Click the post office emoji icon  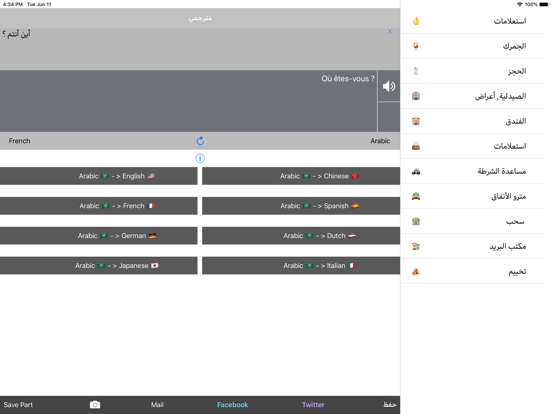[416, 246]
